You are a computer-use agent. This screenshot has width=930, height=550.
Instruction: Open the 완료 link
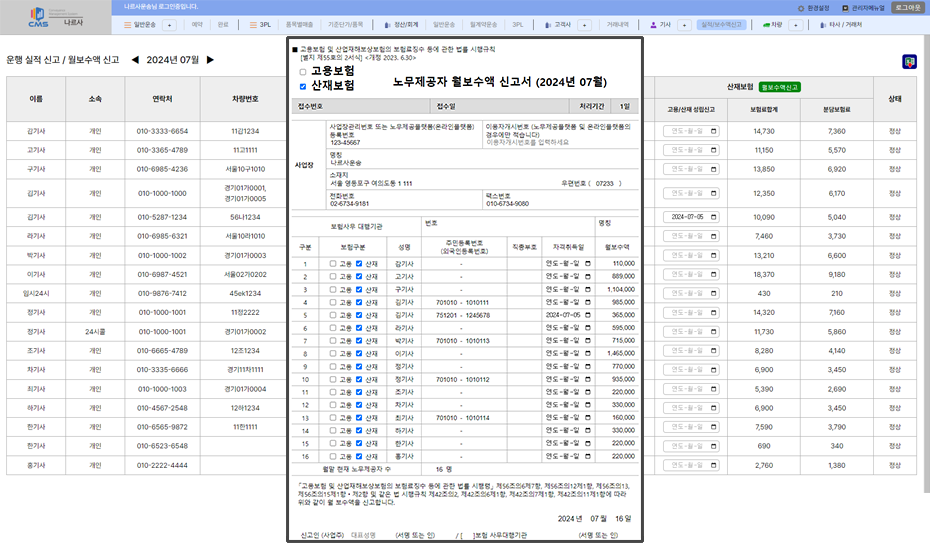223,25
